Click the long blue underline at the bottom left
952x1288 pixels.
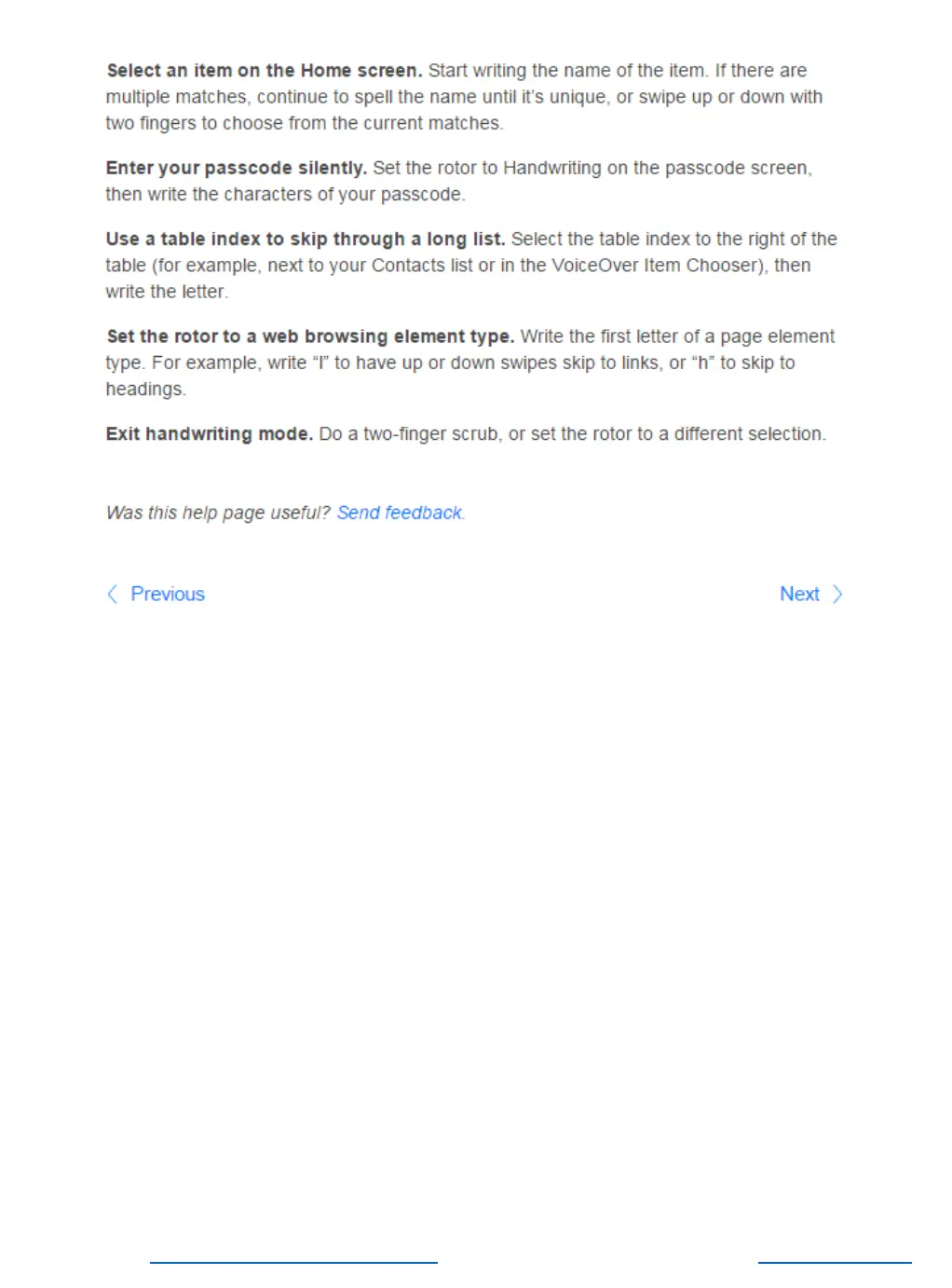[293, 1263]
